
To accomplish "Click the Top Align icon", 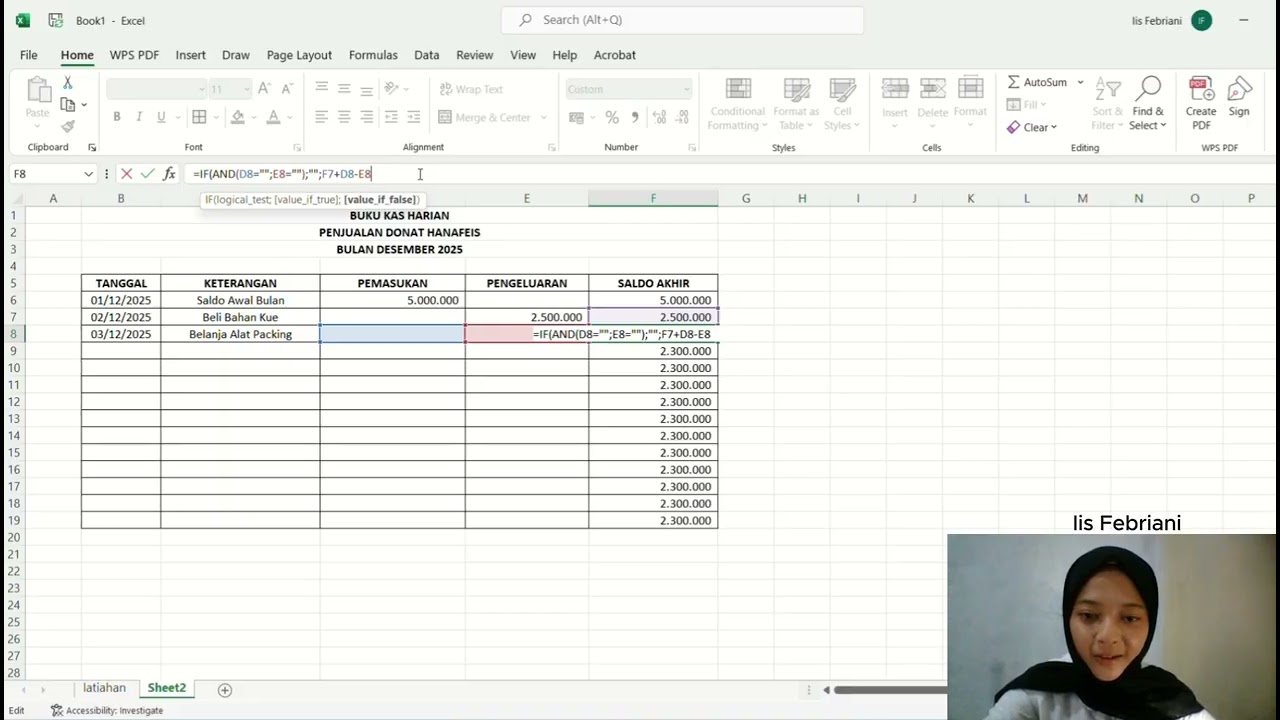I will pyautogui.click(x=321, y=88).
